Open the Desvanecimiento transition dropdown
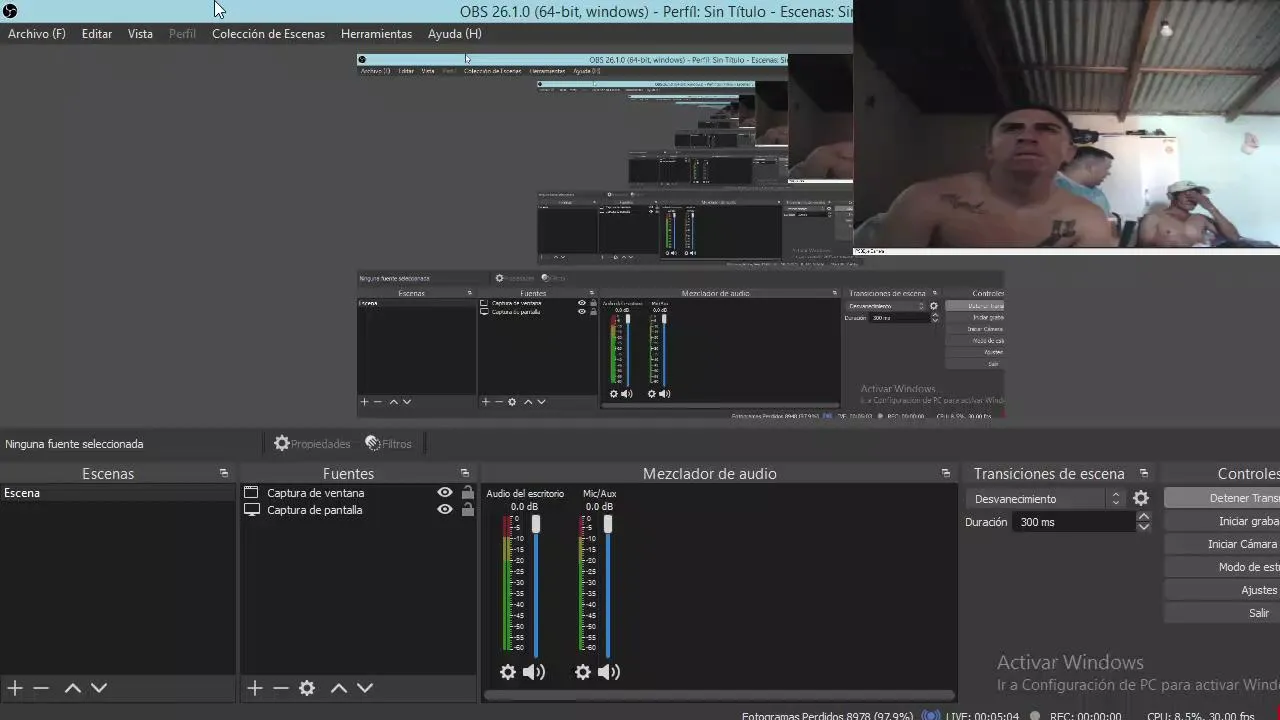 coord(1046,498)
